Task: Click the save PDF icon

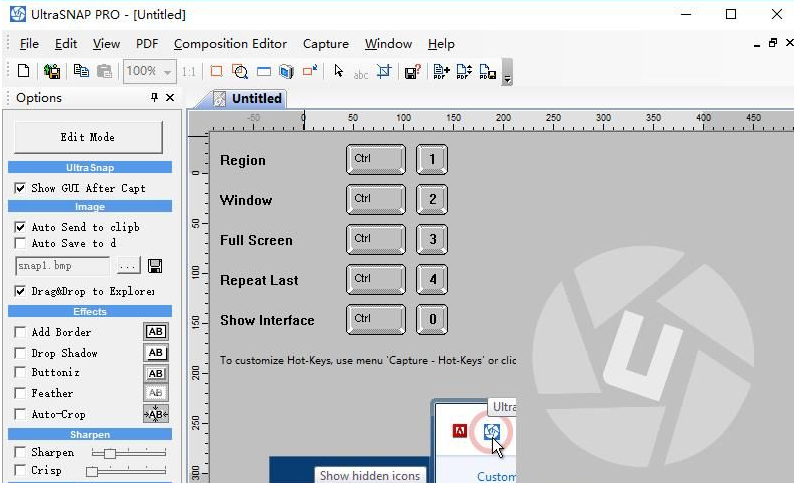Action: click(x=487, y=71)
